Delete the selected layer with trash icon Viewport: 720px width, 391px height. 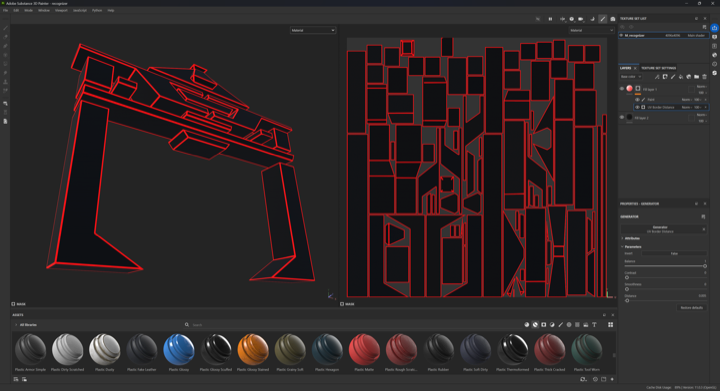coord(704,77)
